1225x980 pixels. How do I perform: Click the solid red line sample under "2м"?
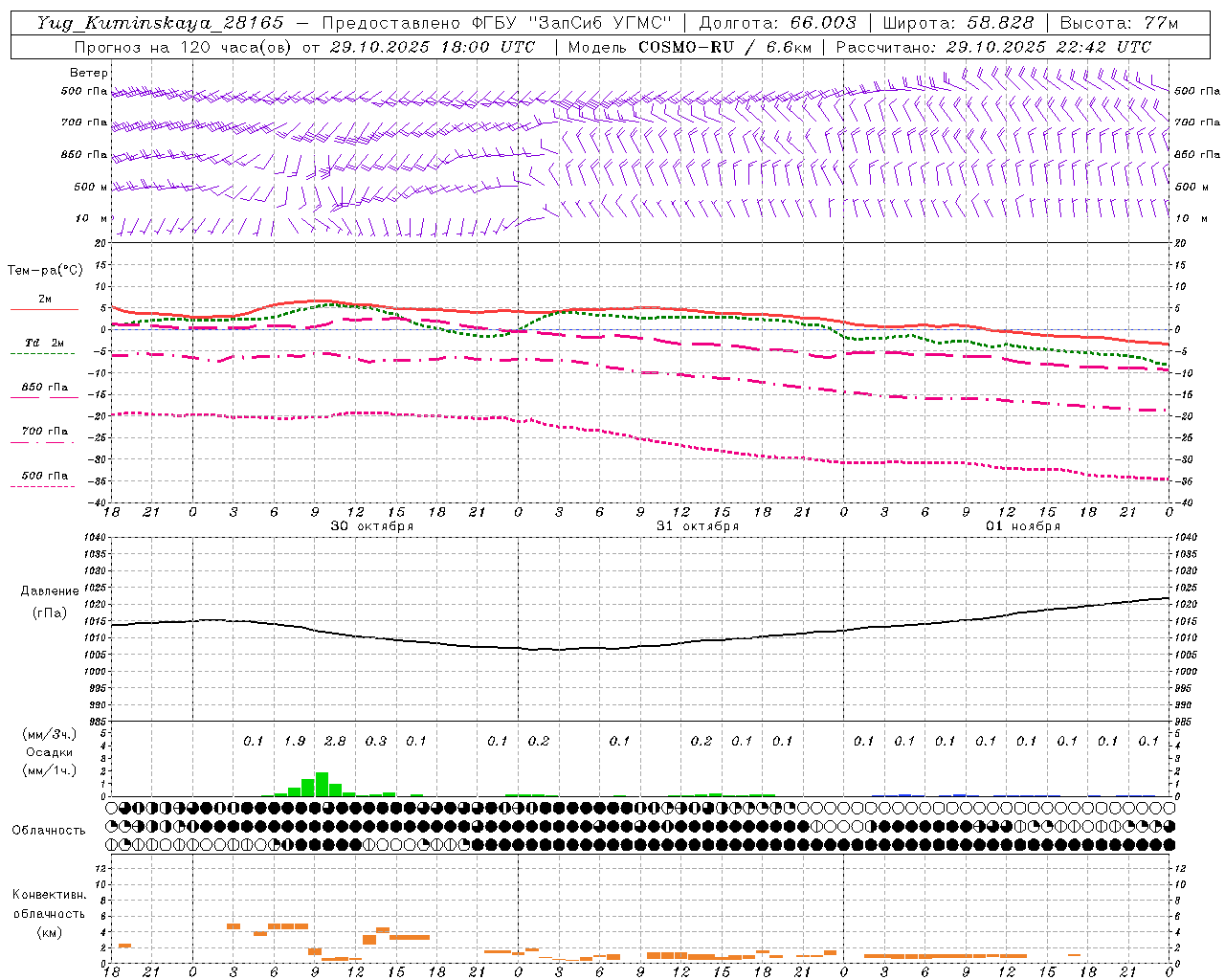[44, 309]
